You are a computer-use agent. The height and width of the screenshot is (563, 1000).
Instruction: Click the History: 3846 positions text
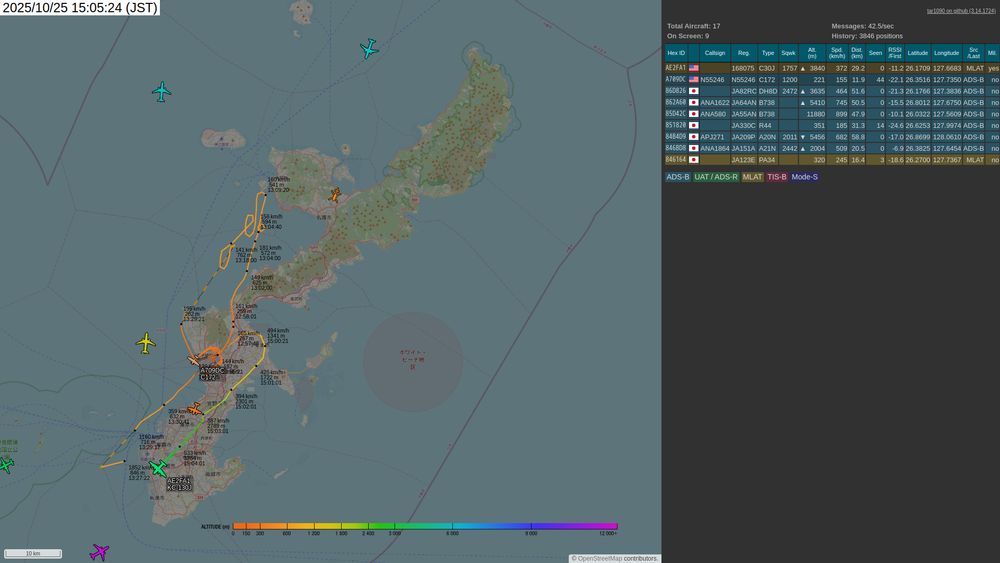pyautogui.click(x=867, y=36)
